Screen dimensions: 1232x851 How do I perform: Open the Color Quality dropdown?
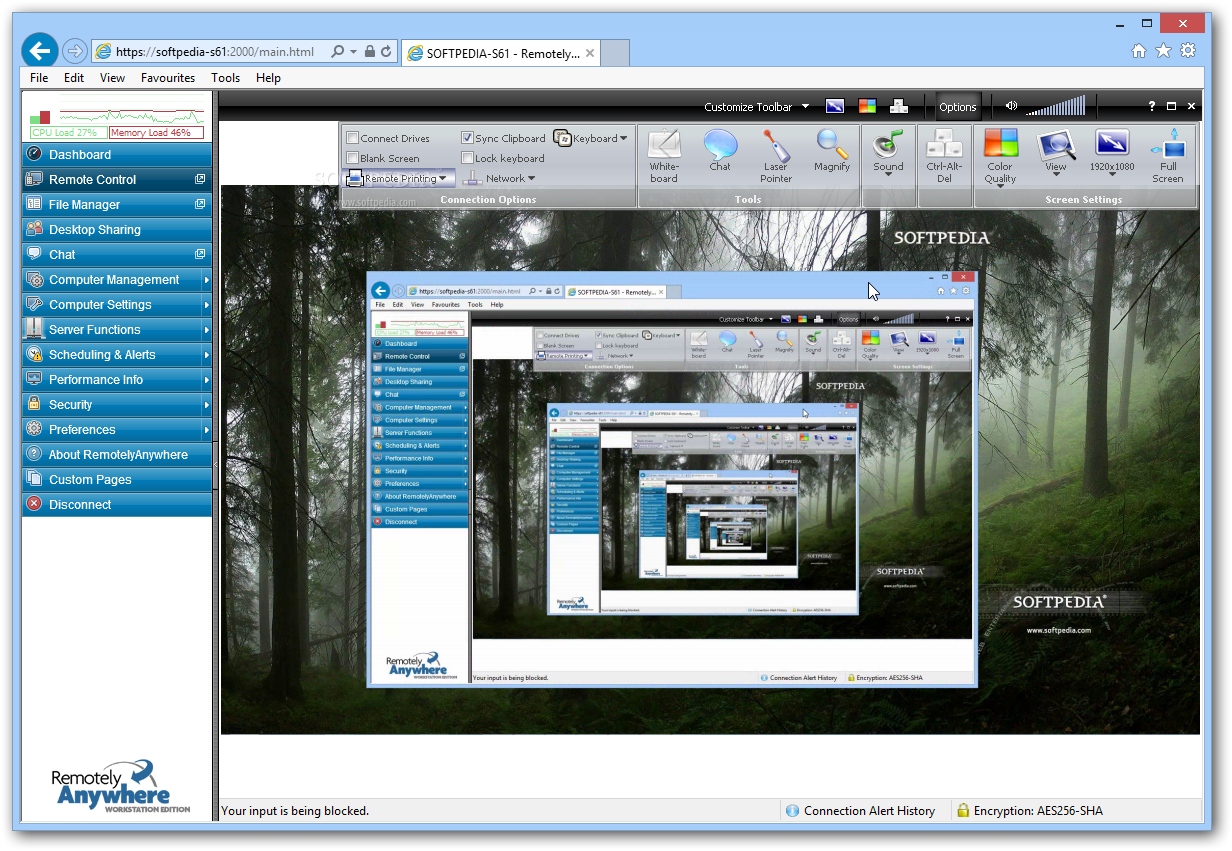(x=1000, y=157)
